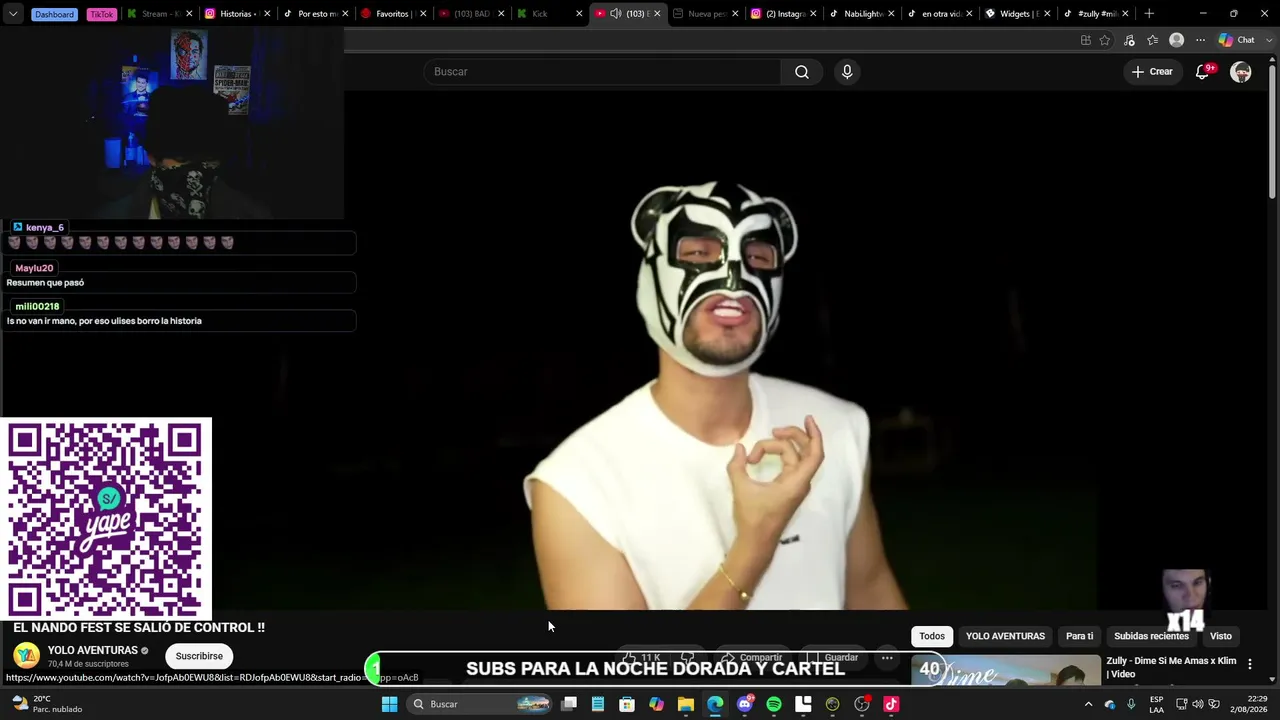Subscribe to YOLO AVENTURAS channel
1280x720 pixels.
[199, 656]
